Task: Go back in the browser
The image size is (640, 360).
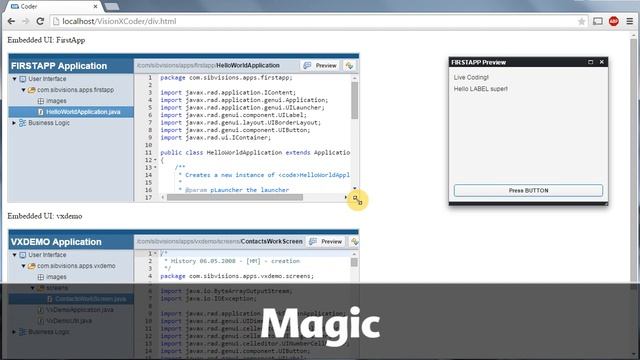Action: pyautogui.click(x=11, y=21)
